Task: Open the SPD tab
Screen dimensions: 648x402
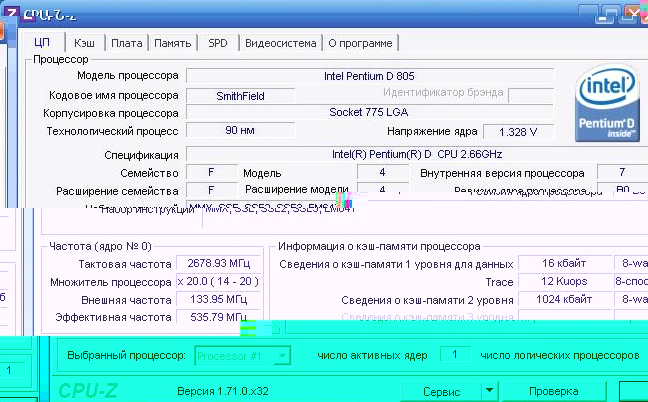Action: (x=218, y=43)
